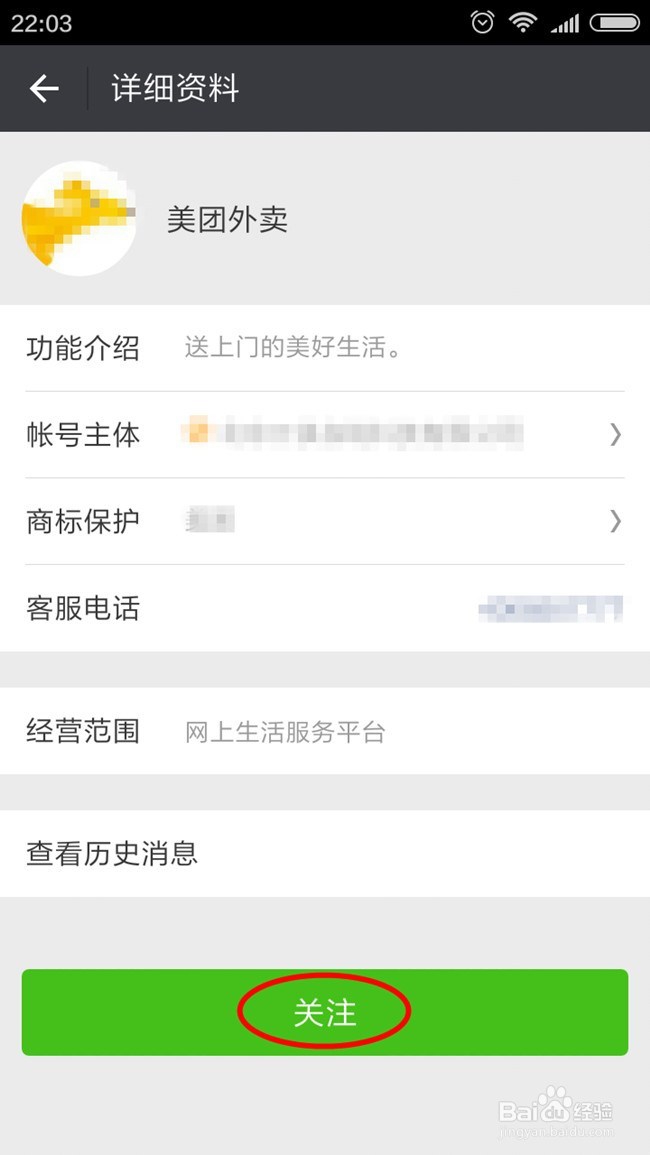Tap the green 关注 follow button

tap(325, 1012)
